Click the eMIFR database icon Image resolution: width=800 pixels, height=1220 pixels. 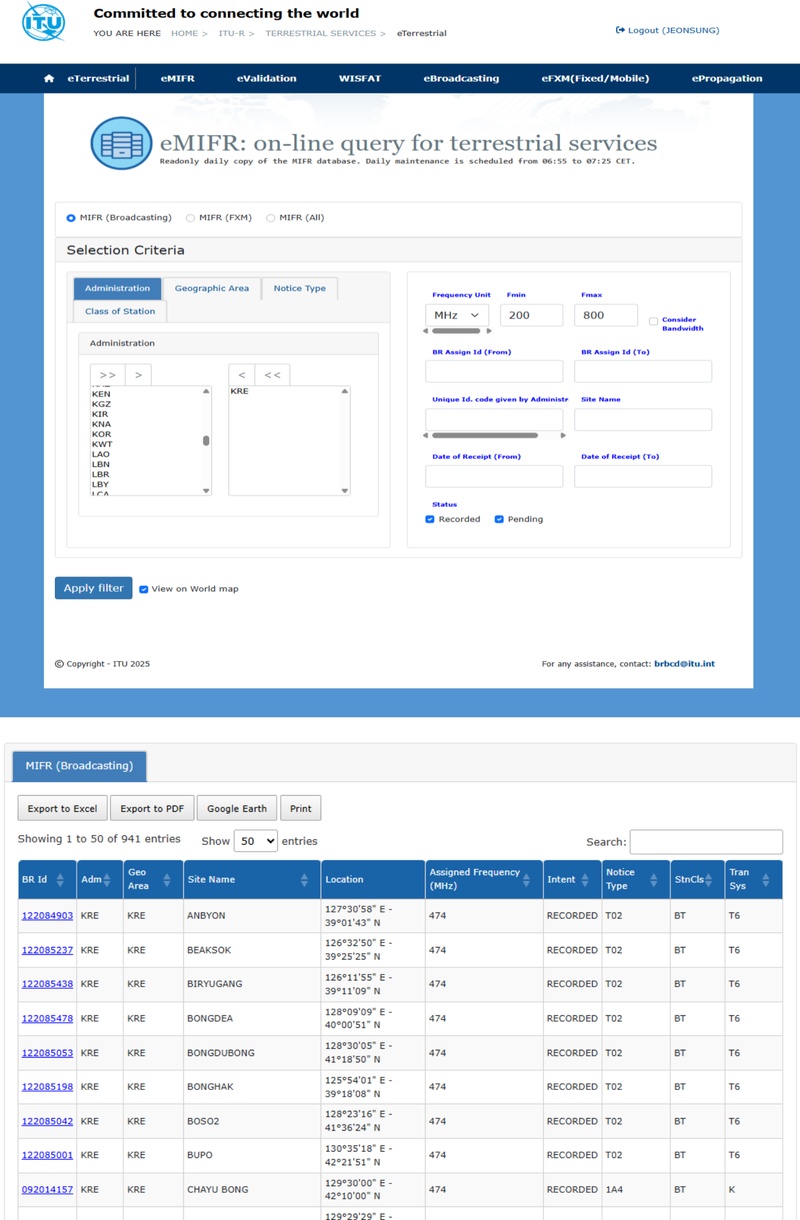tap(122, 143)
